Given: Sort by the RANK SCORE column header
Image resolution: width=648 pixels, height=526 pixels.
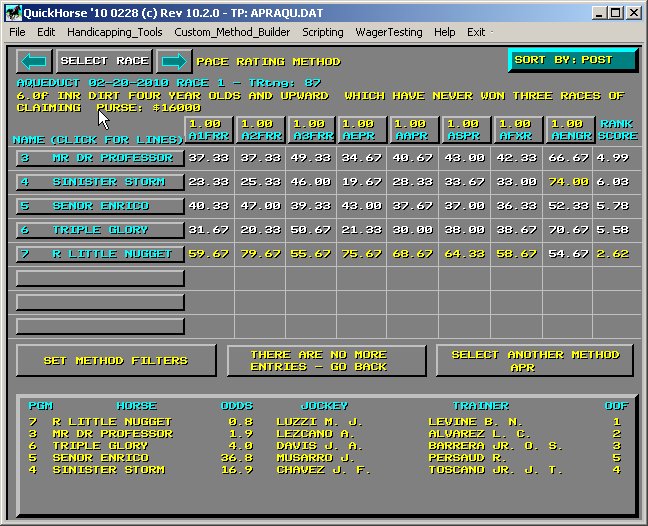Looking at the screenshot, I should click(616, 129).
